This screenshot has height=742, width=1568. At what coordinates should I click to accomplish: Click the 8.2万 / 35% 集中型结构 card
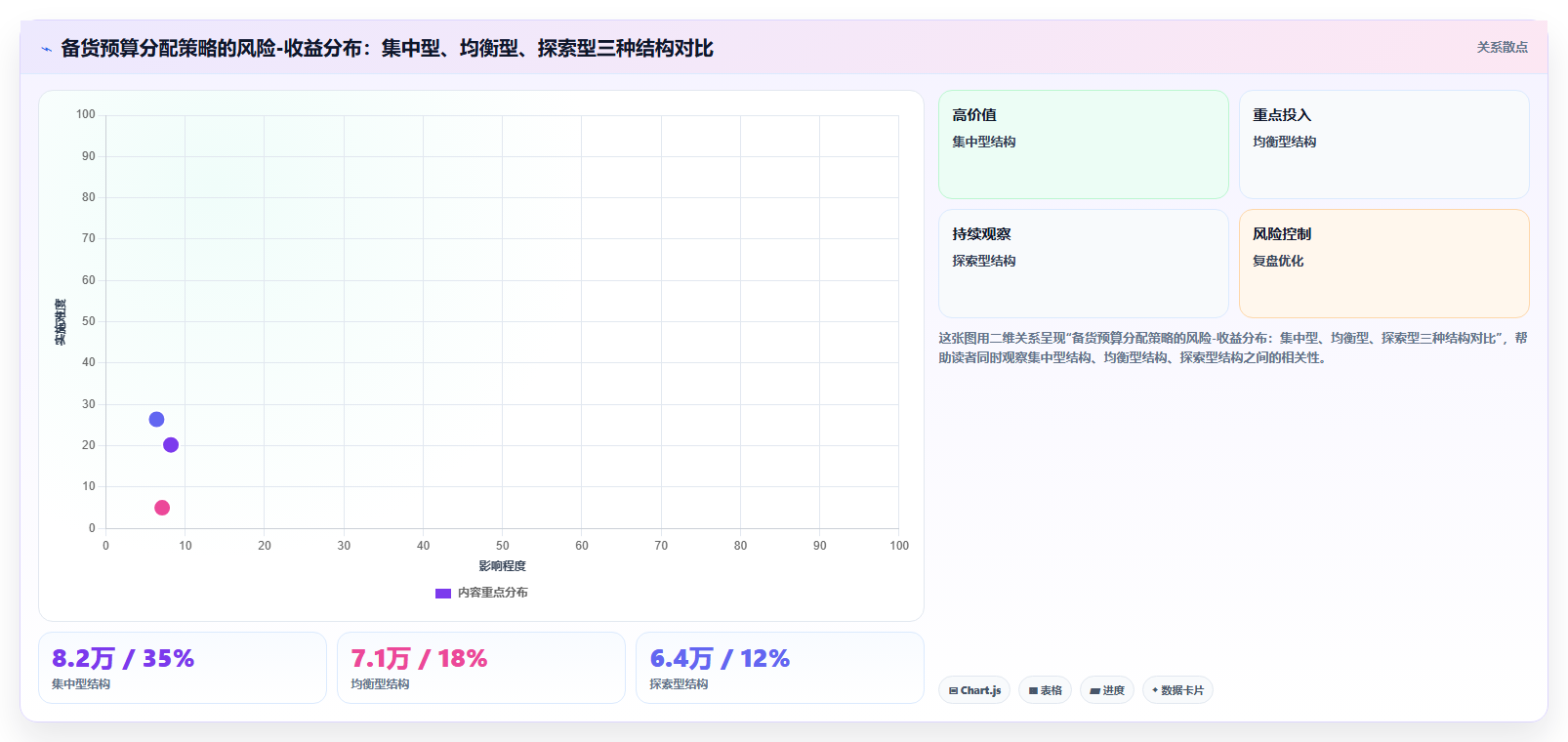(x=183, y=668)
